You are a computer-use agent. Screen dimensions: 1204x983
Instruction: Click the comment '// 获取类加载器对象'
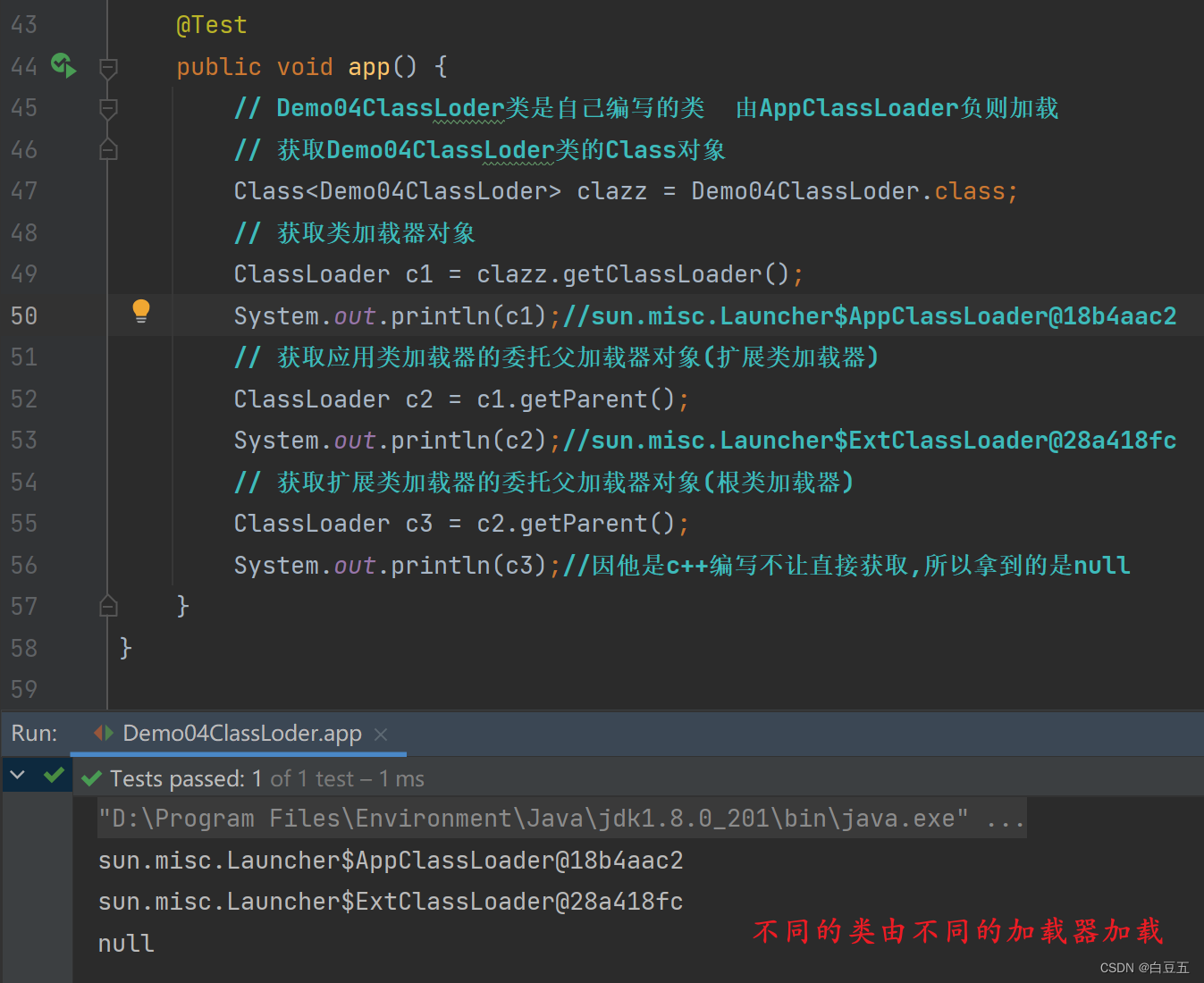tap(354, 233)
